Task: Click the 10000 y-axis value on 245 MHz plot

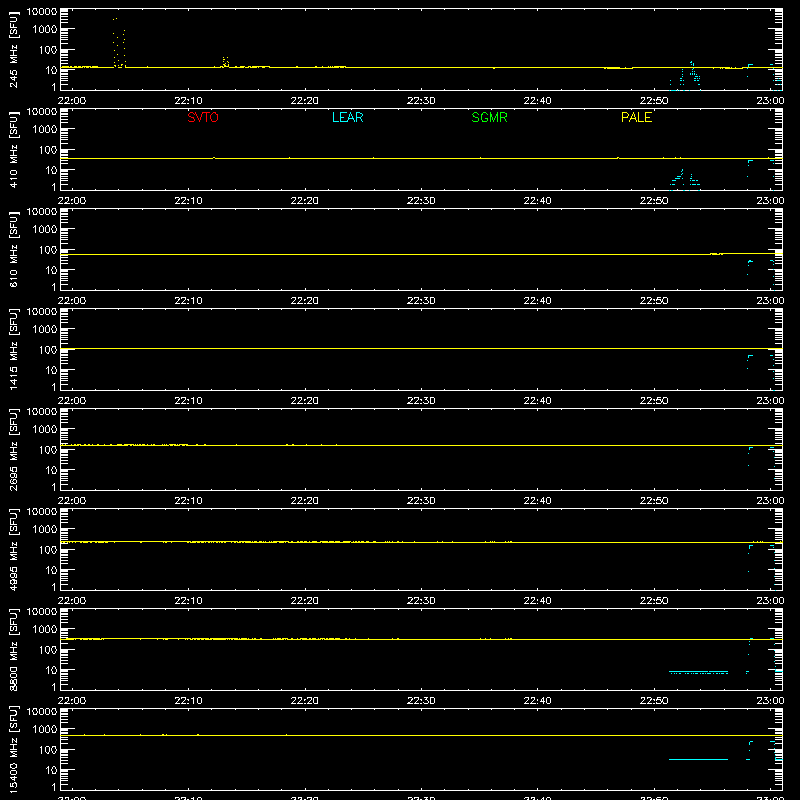Action: coord(42,12)
